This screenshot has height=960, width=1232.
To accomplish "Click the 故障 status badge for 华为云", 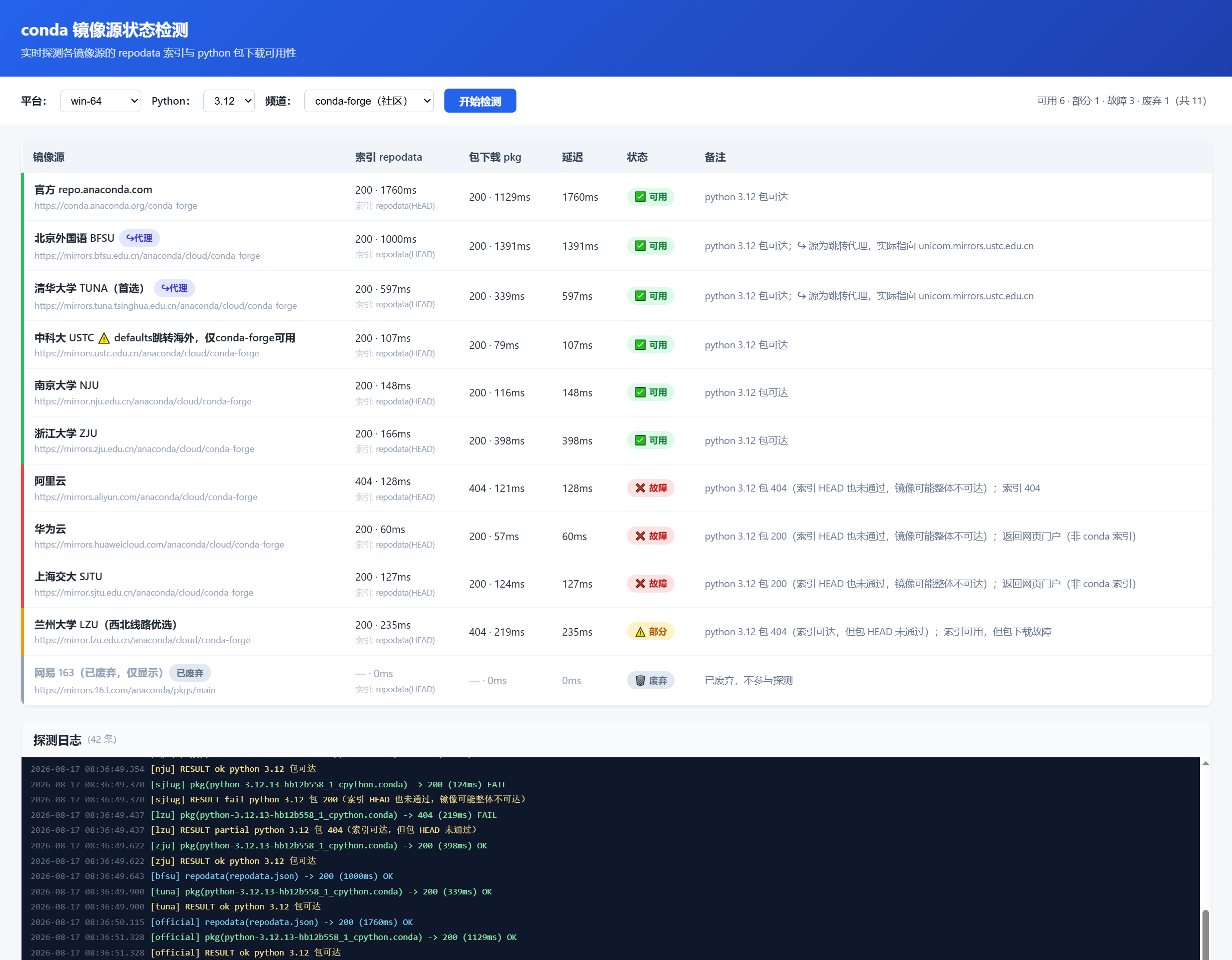I will 651,536.
